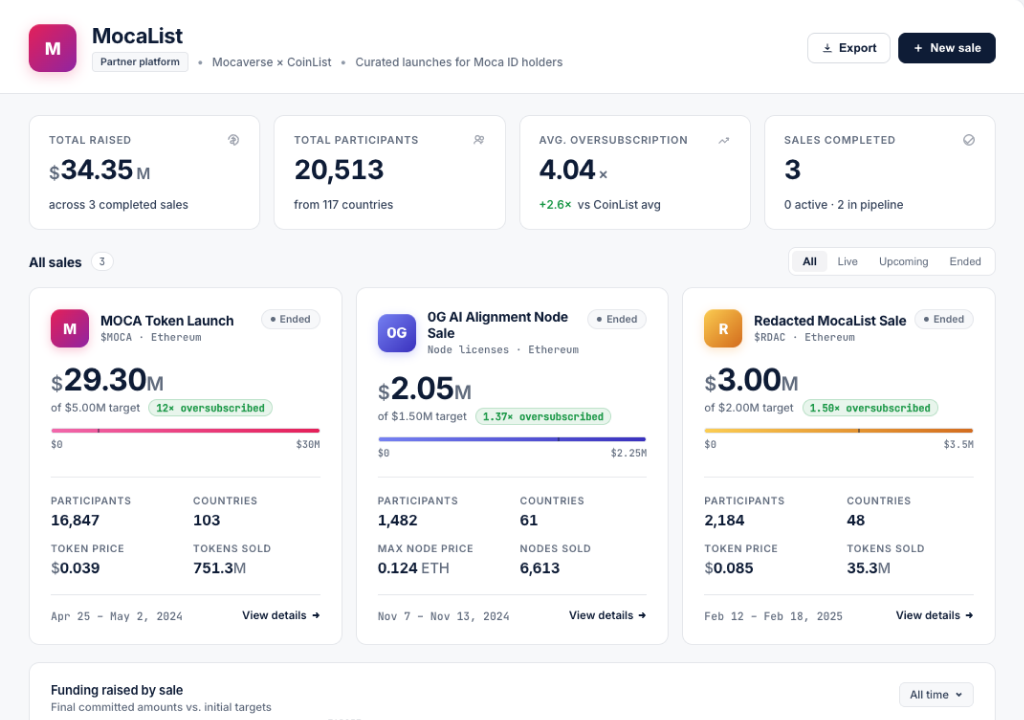The height and width of the screenshot is (720, 1024).
Task: Click the 0G AI Alignment Node icon
Action: pos(396,333)
